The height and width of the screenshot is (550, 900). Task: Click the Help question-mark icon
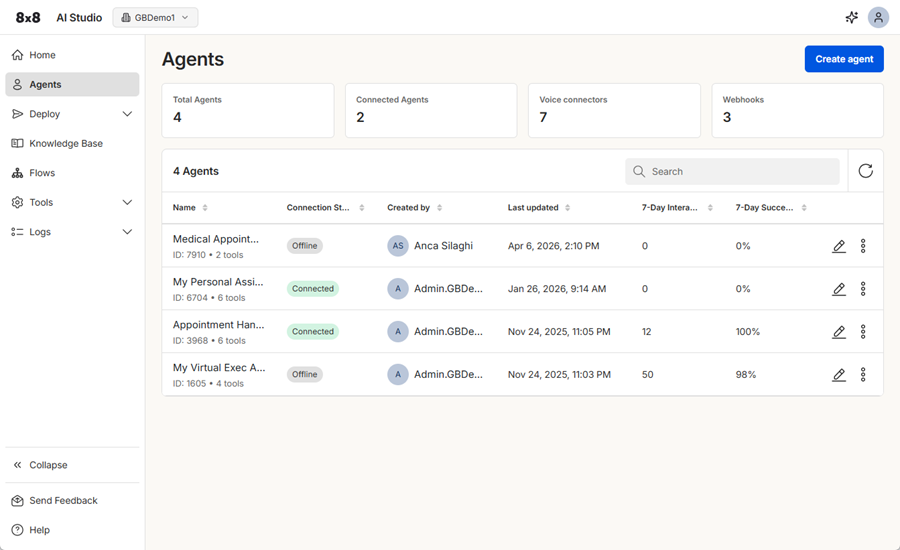coord(18,530)
